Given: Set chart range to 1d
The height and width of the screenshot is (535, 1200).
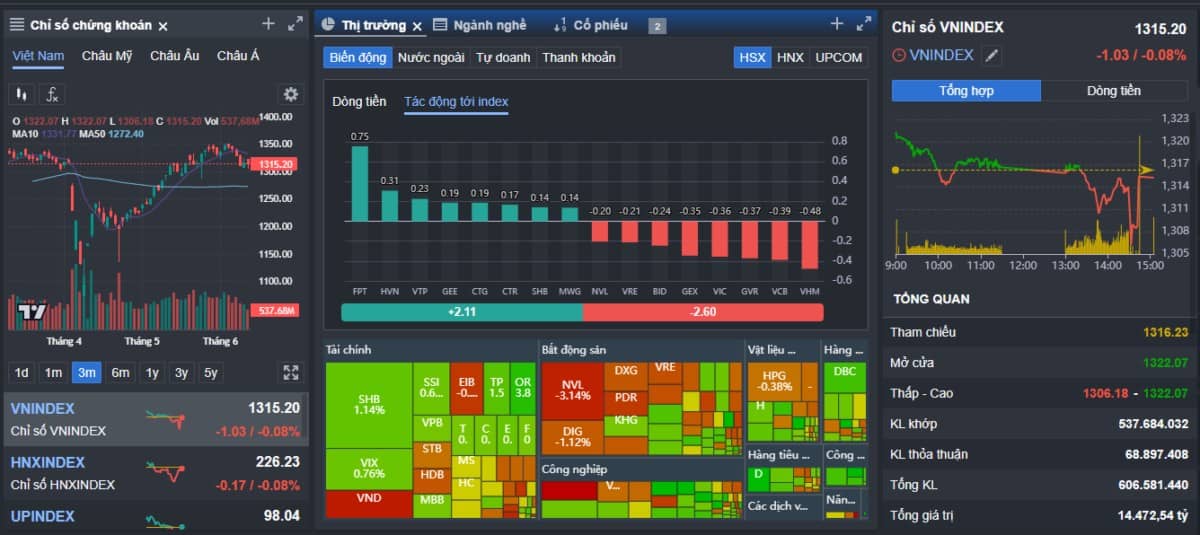Looking at the screenshot, I should point(21,372).
